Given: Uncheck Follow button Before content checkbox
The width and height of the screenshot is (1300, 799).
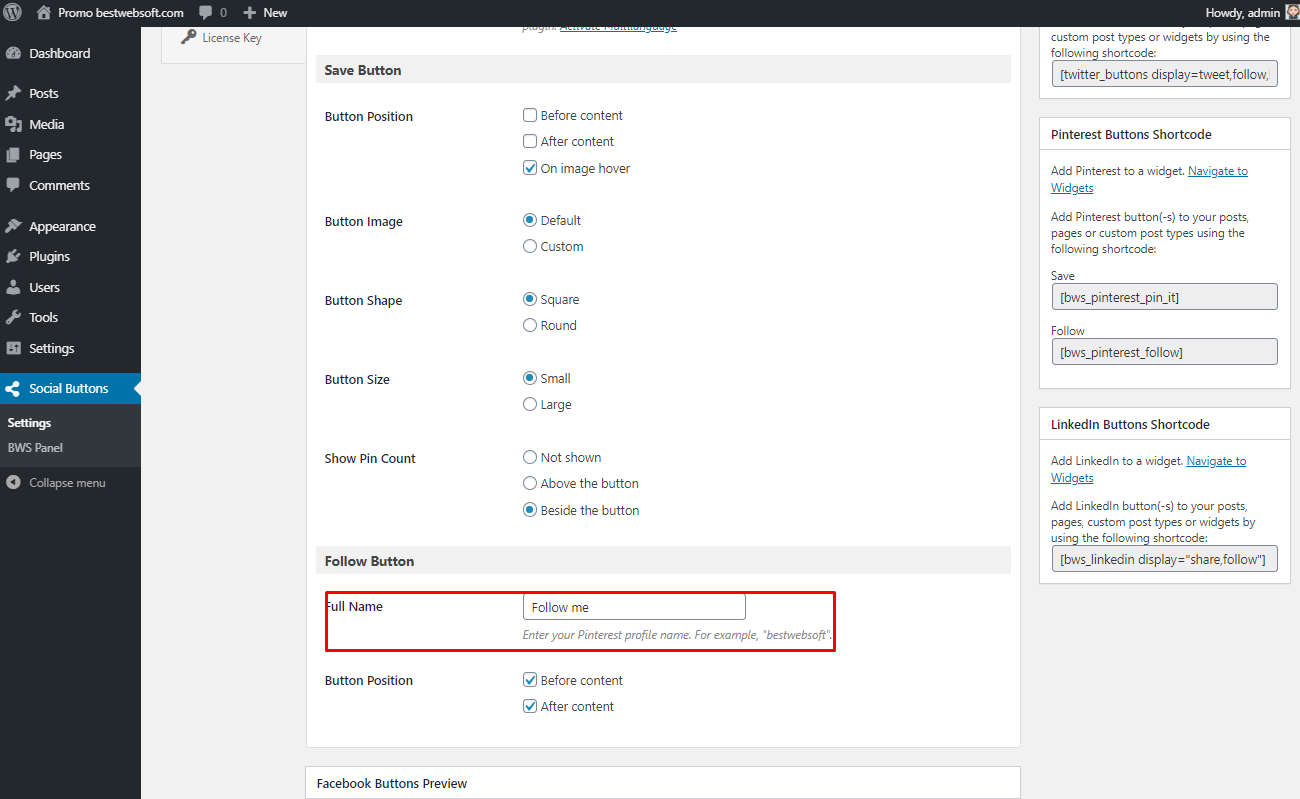Looking at the screenshot, I should (530, 680).
